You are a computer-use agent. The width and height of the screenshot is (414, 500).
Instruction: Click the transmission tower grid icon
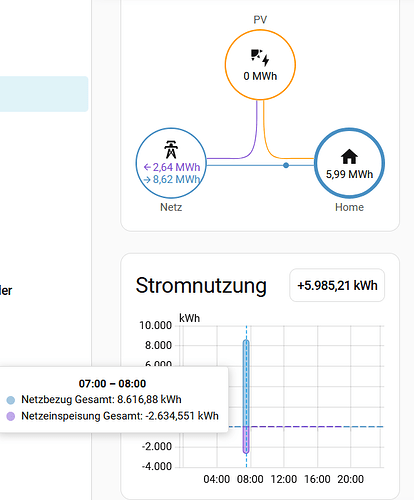[x=171, y=150]
